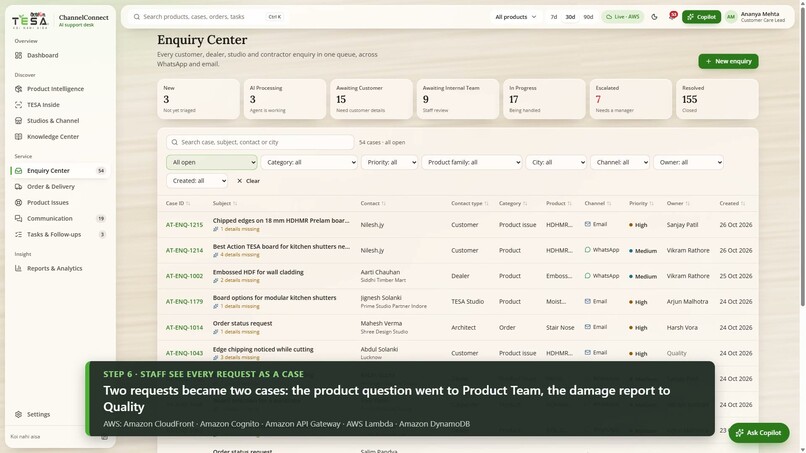Open the Communication menu item
This screenshot has height=453, width=806.
[x=60, y=218]
